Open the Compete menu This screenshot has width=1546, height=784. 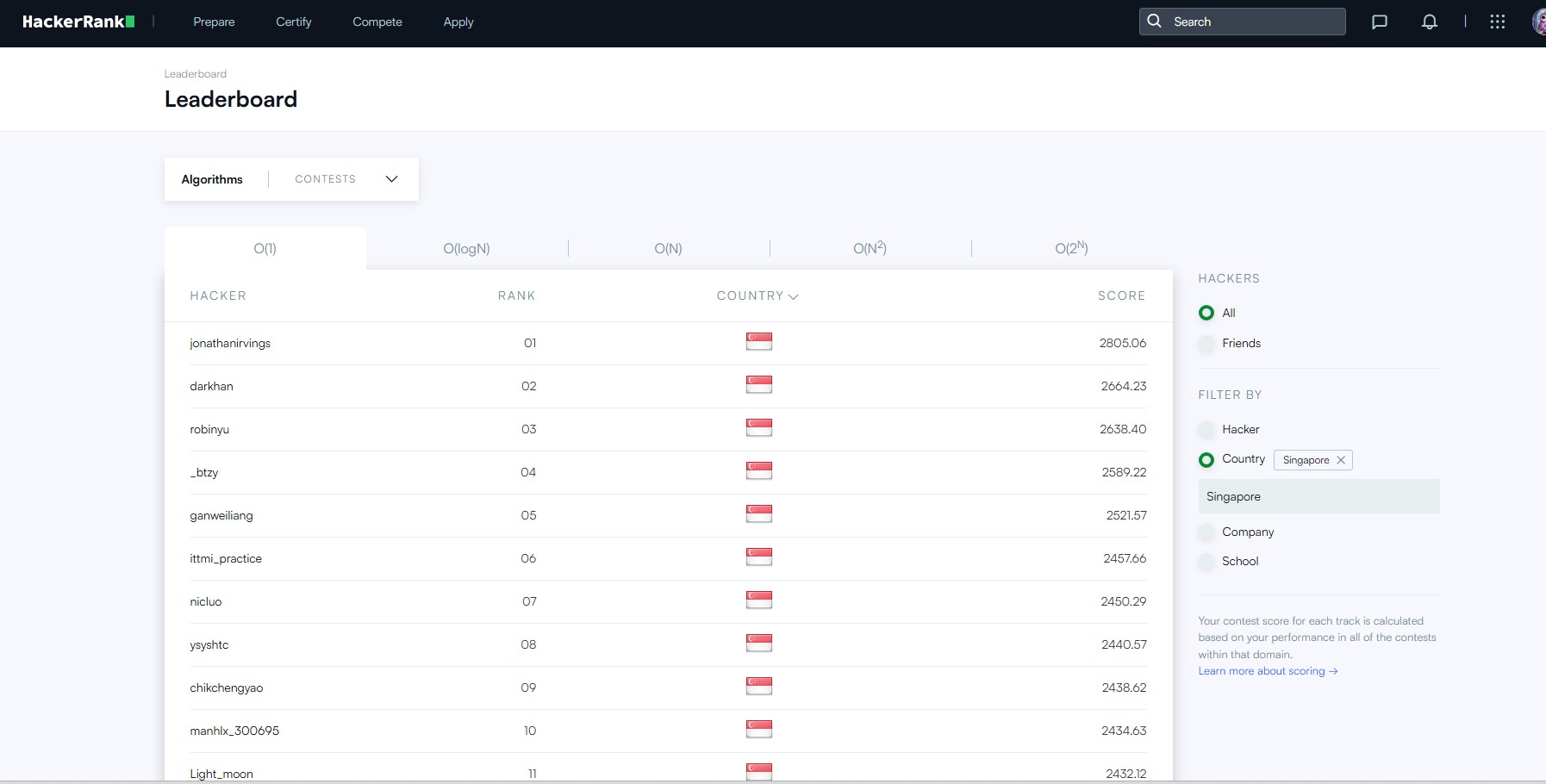coord(377,22)
